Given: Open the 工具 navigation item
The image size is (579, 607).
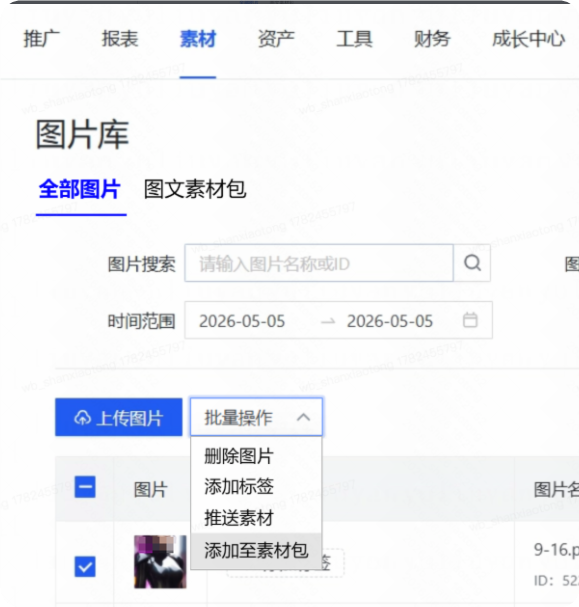Looking at the screenshot, I should (x=354, y=39).
